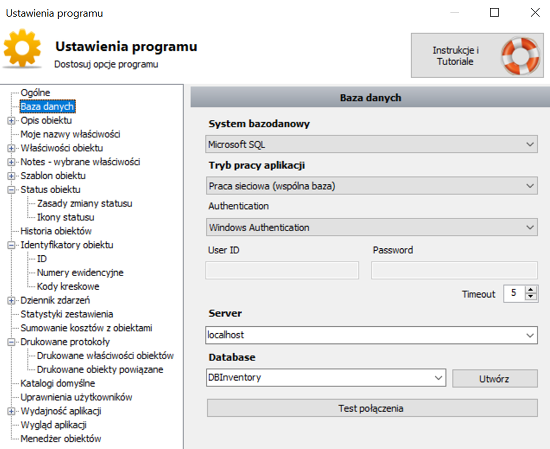The height and width of the screenshot is (449, 550).
Task: Open the Database DBInventory dropdown arrow
Action: click(x=438, y=378)
